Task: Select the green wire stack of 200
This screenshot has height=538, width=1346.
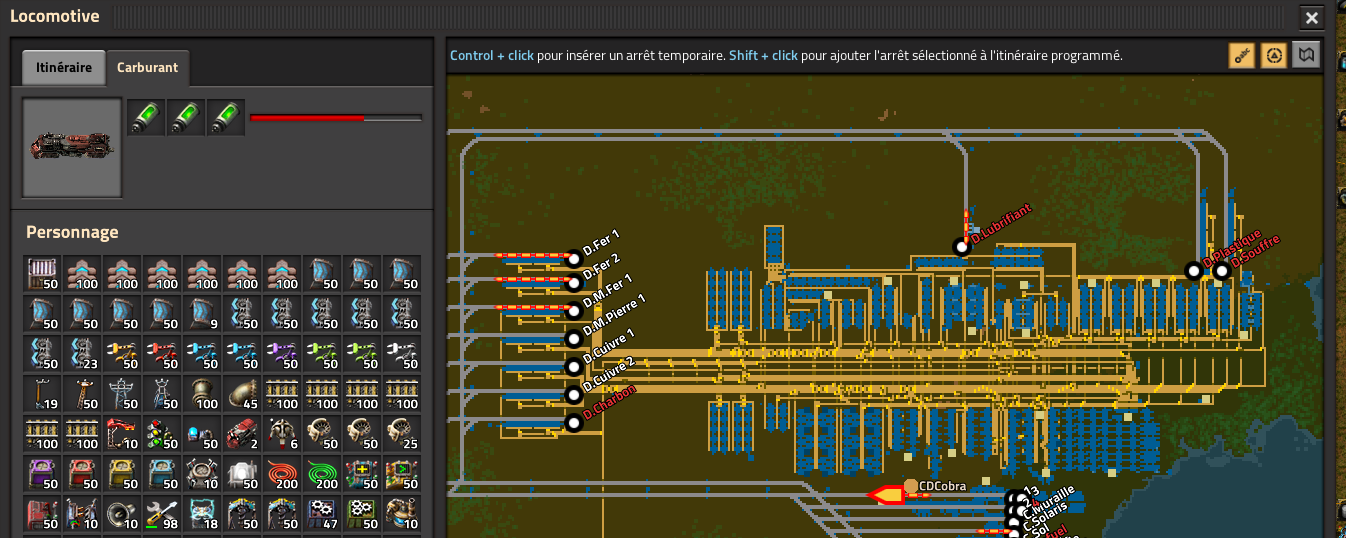Action: 322,474
